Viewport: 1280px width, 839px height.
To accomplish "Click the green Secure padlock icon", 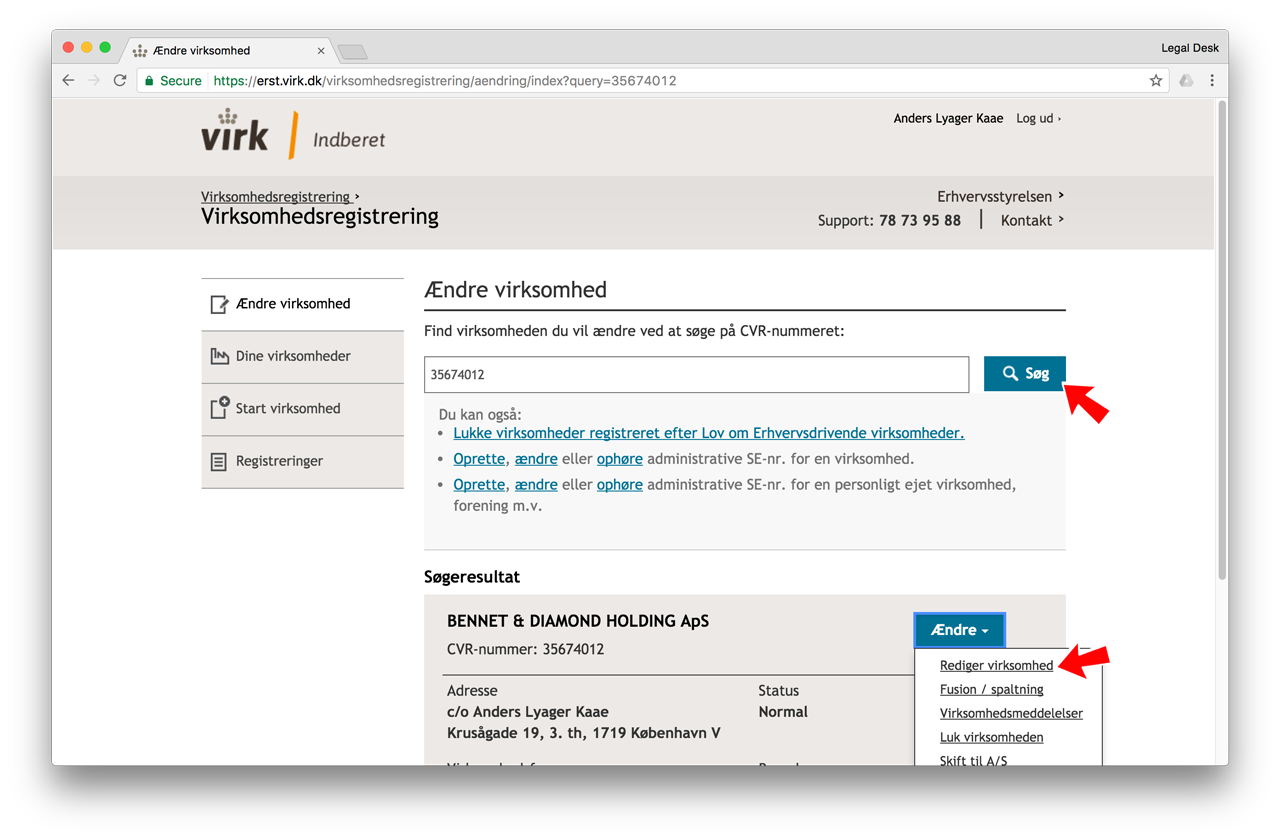I will pos(149,80).
